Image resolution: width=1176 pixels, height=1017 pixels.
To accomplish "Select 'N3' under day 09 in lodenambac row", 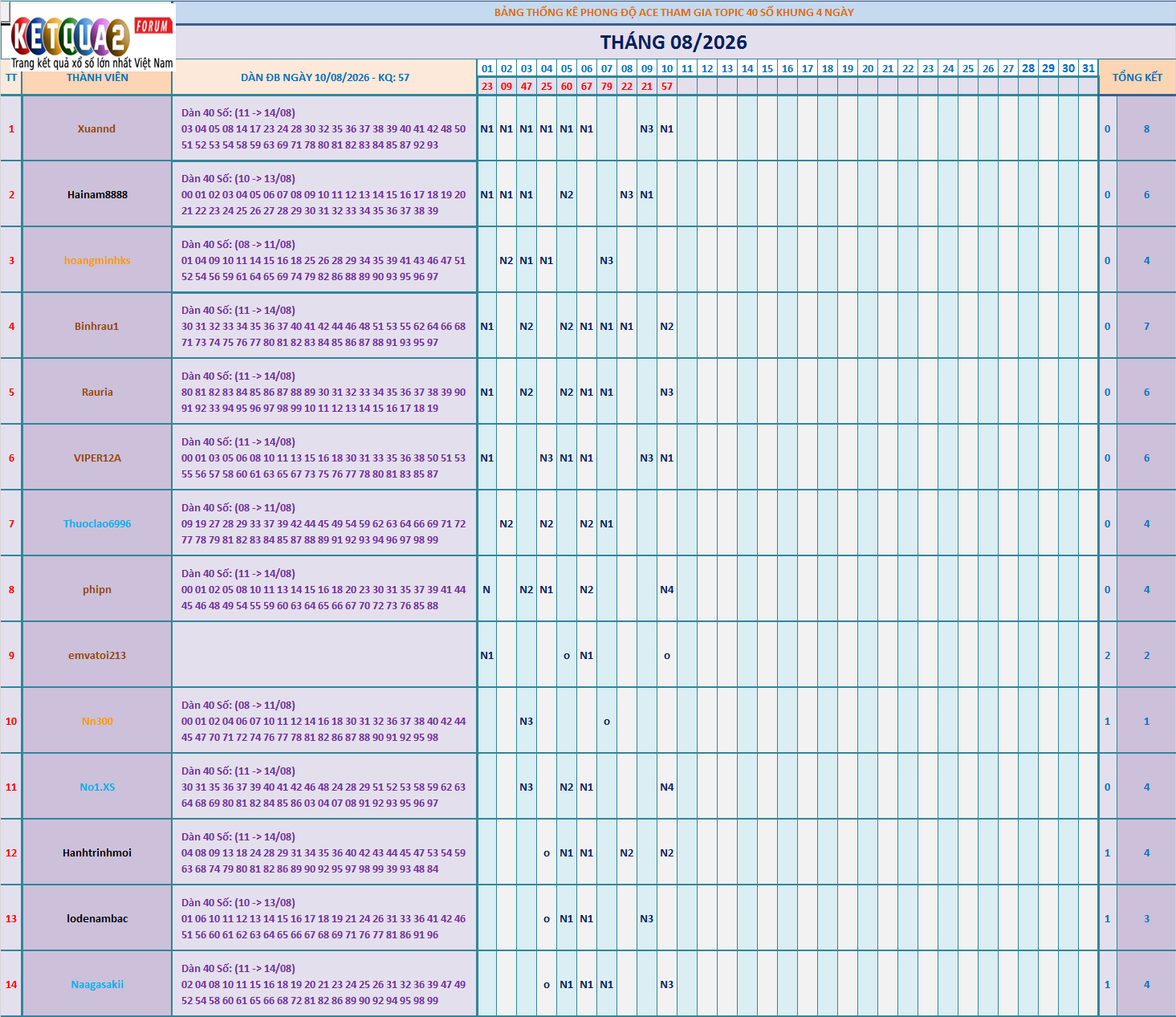I will [647, 919].
